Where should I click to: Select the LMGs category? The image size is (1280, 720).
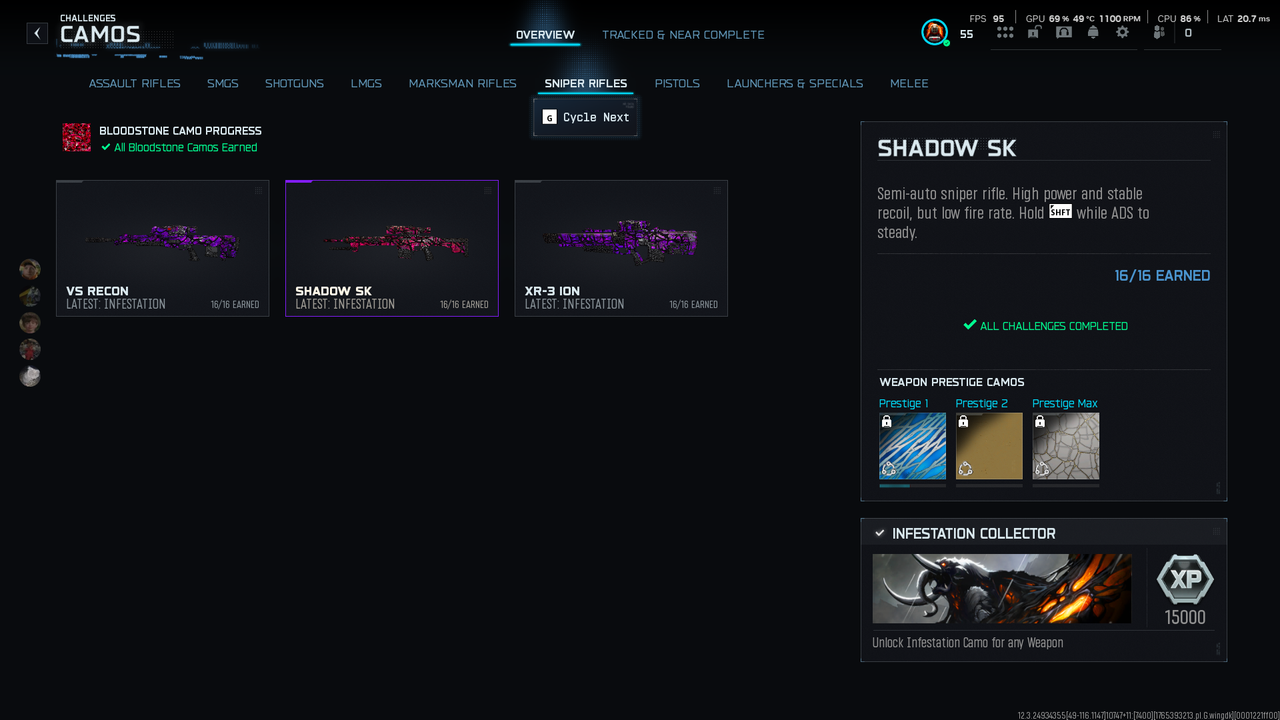[366, 84]
